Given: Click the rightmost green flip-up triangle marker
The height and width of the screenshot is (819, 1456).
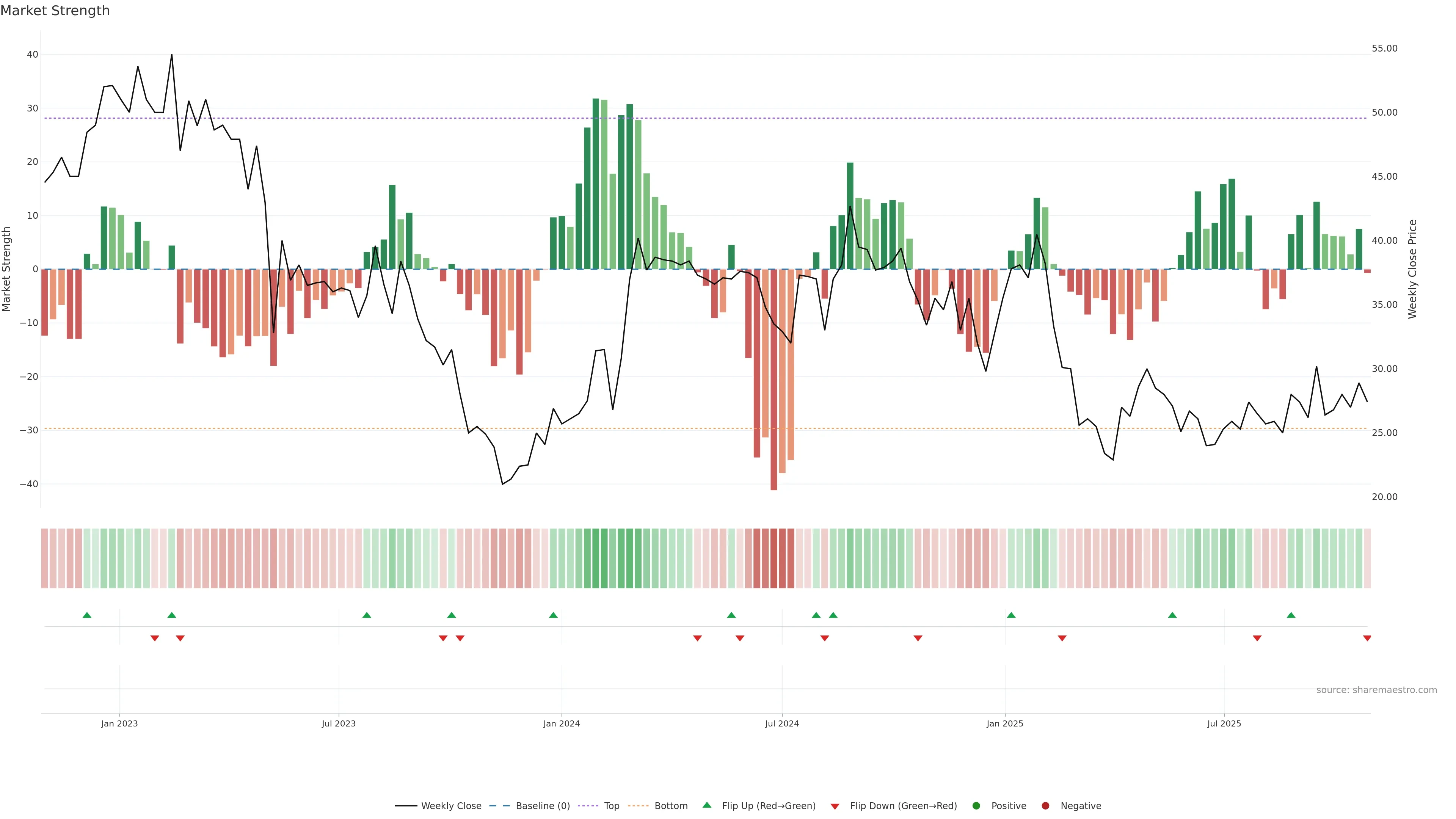Looking at the screenshot, I should pos(1291,615).
